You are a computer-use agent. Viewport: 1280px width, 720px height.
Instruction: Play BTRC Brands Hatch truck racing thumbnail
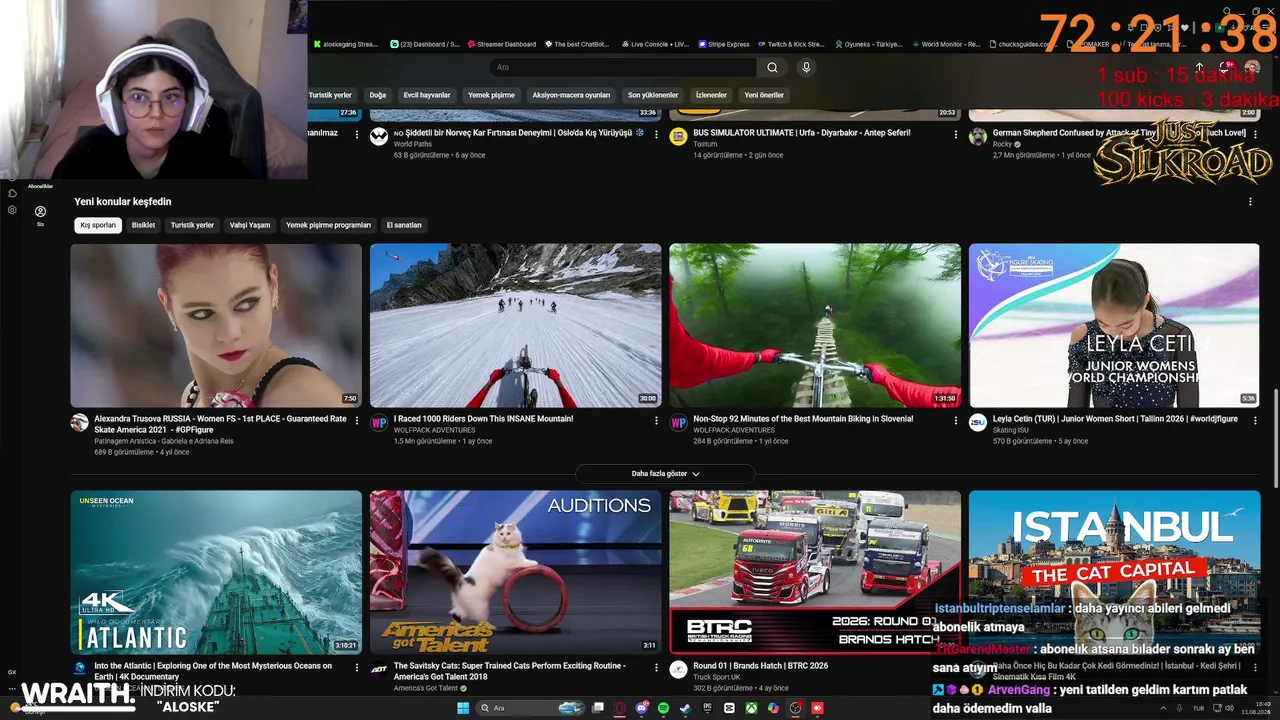pos(815,572)
